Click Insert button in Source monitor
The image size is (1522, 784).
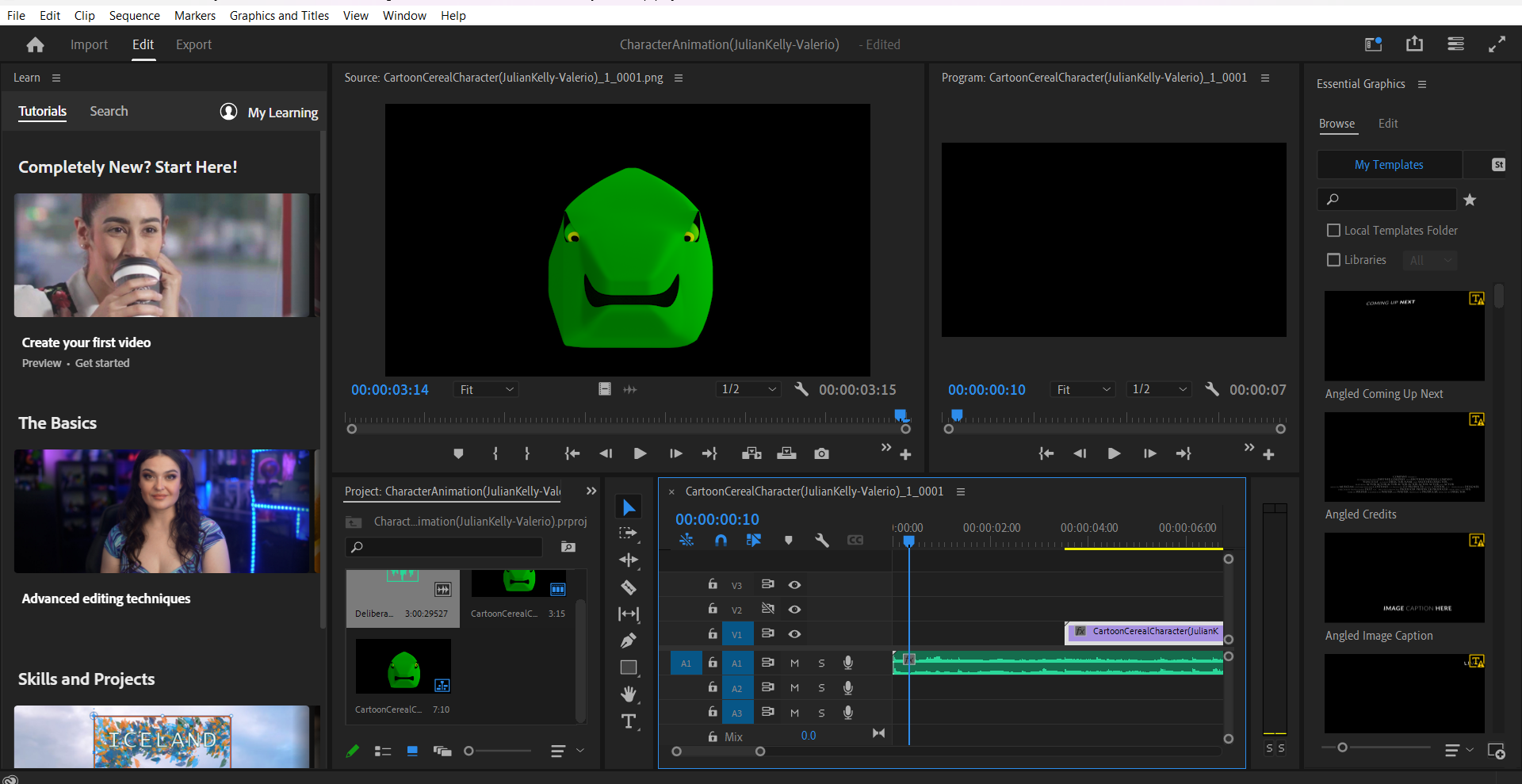[x=751, y=453]
